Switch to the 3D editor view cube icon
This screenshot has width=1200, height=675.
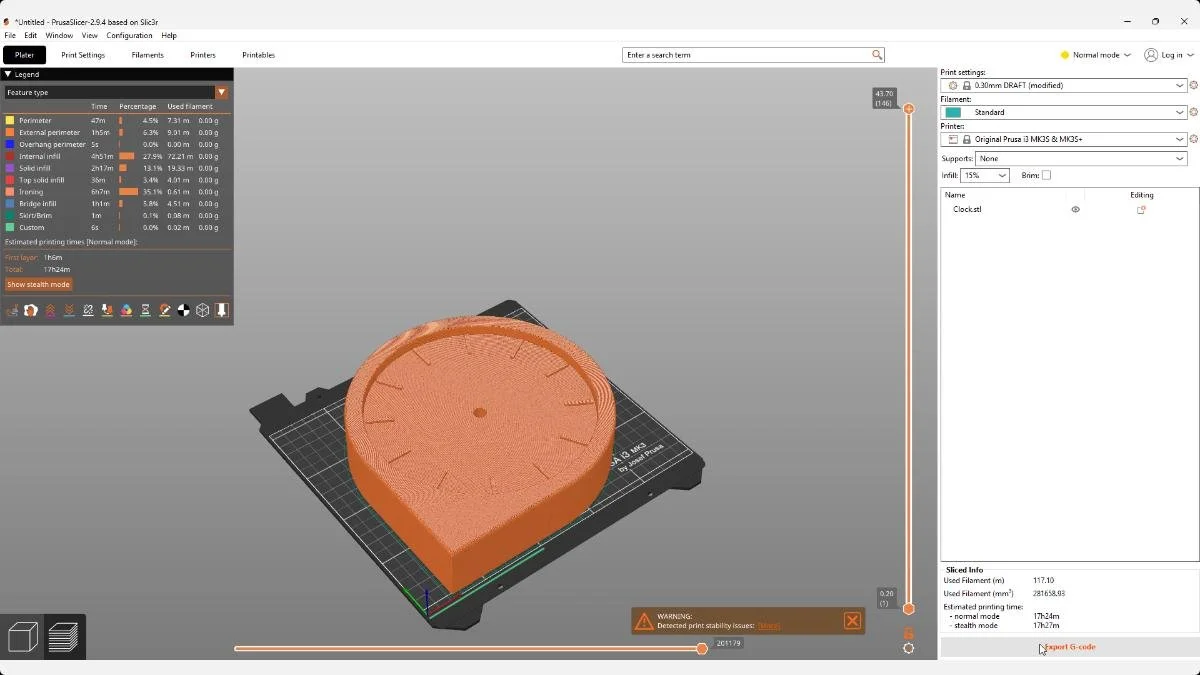[21, 636]
